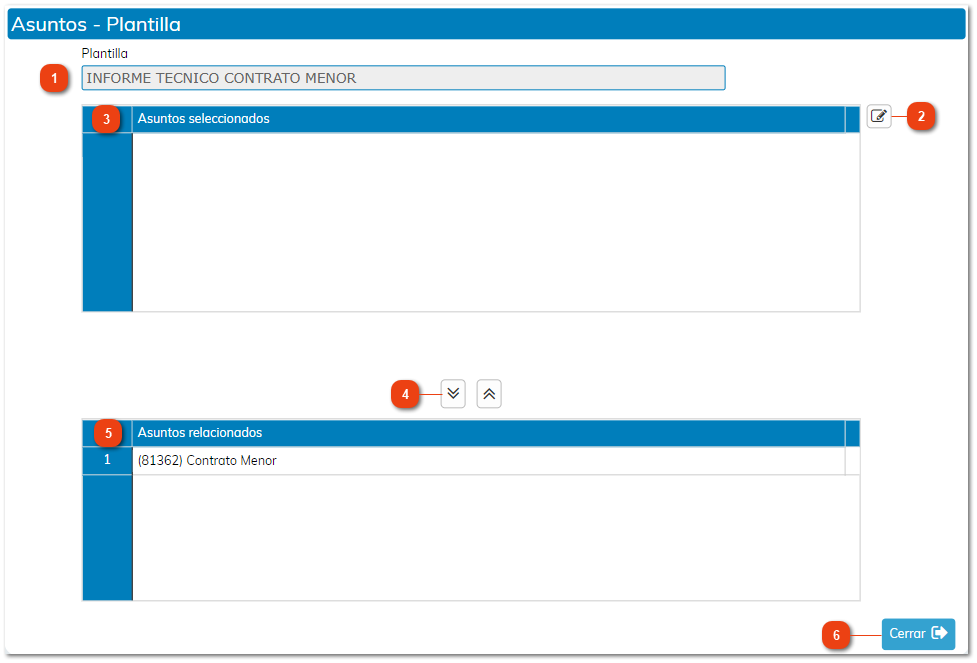977x663 pixels.
Task: Click red marker number 6
Action: [x=836, y=634]
